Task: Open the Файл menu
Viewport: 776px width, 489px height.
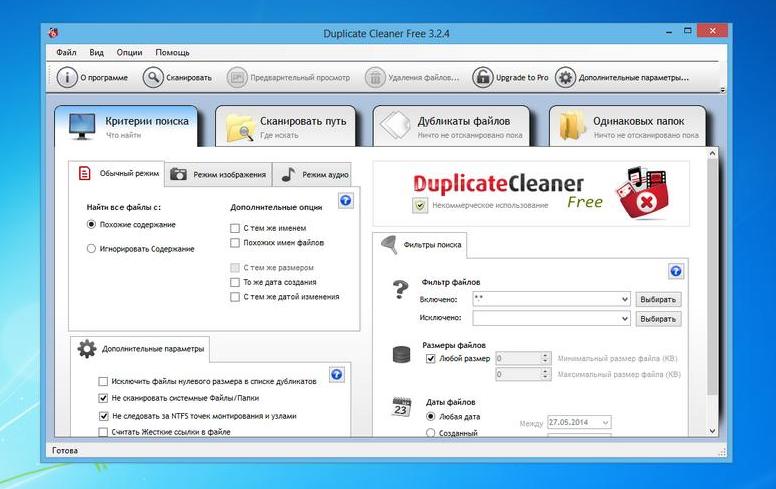Action: click(66, 52)
